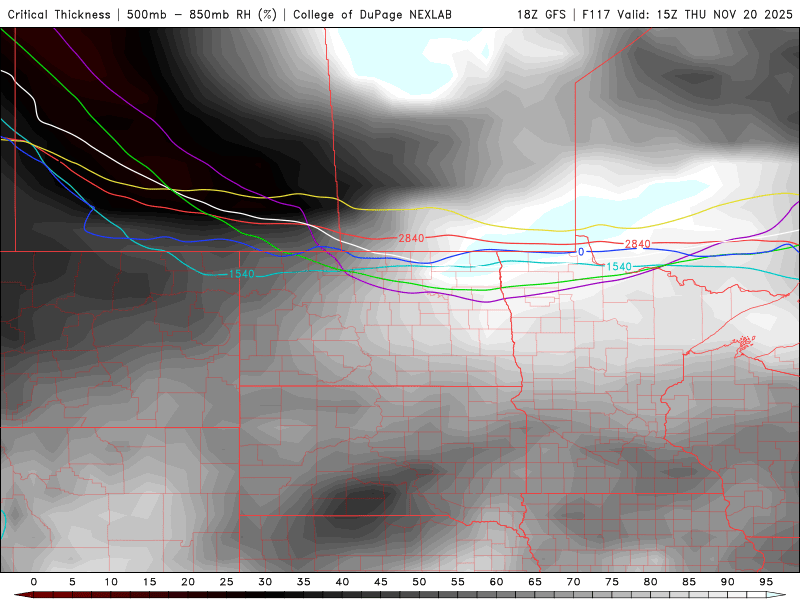
Task: Click the pale cyan high-end arrow of the color bar
Action: (x=776, y=595)
